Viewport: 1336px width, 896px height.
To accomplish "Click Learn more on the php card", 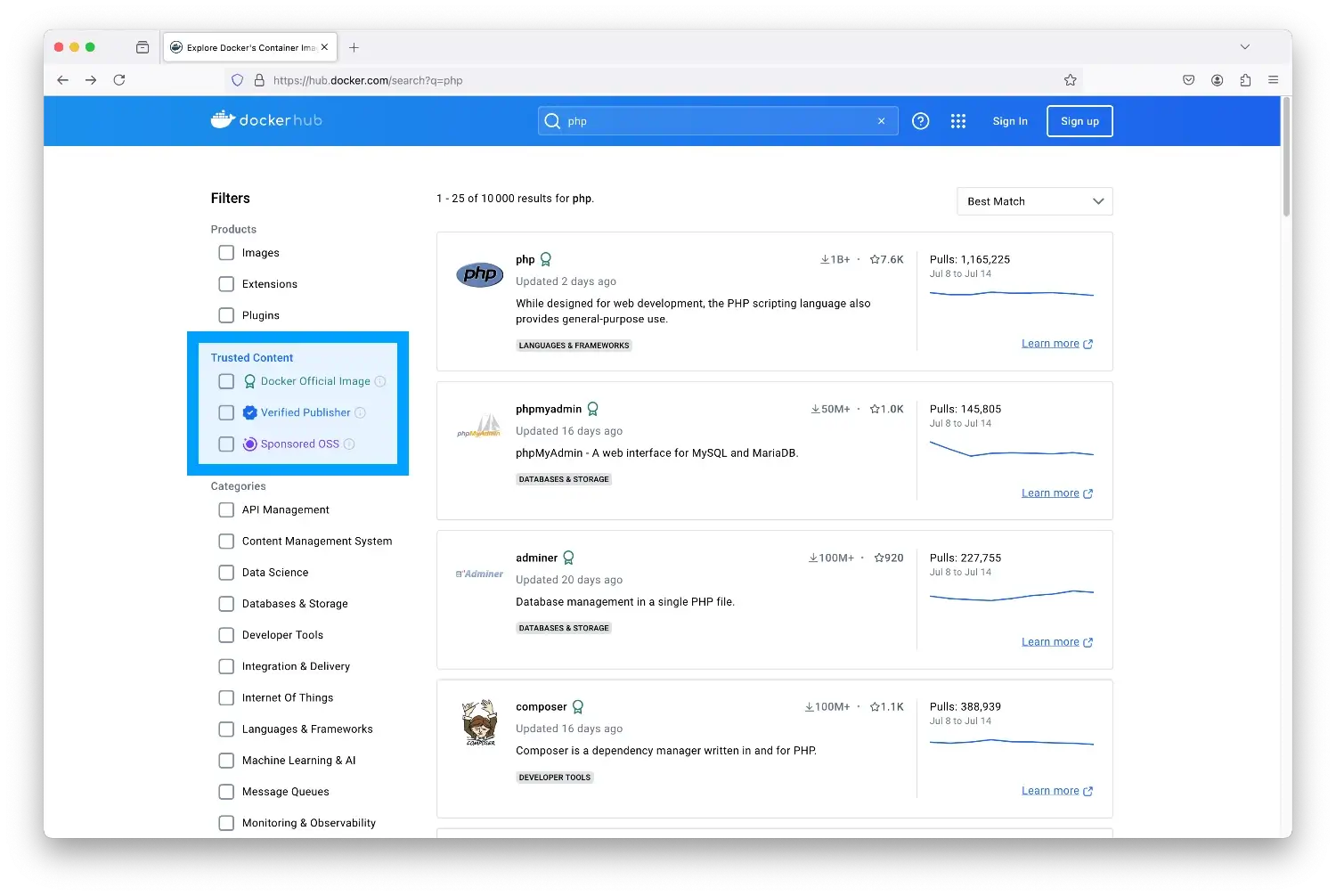I will (1057, 343).
